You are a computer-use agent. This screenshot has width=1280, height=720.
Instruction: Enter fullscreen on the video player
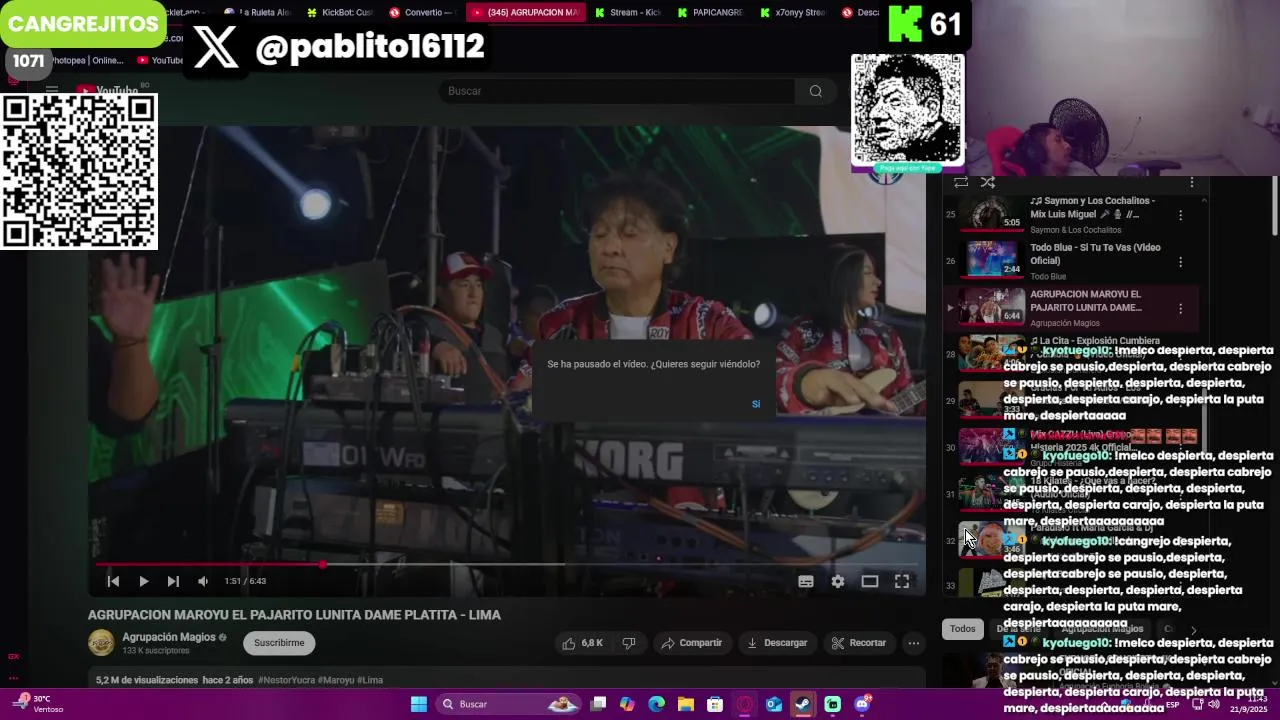click(902, 581)
